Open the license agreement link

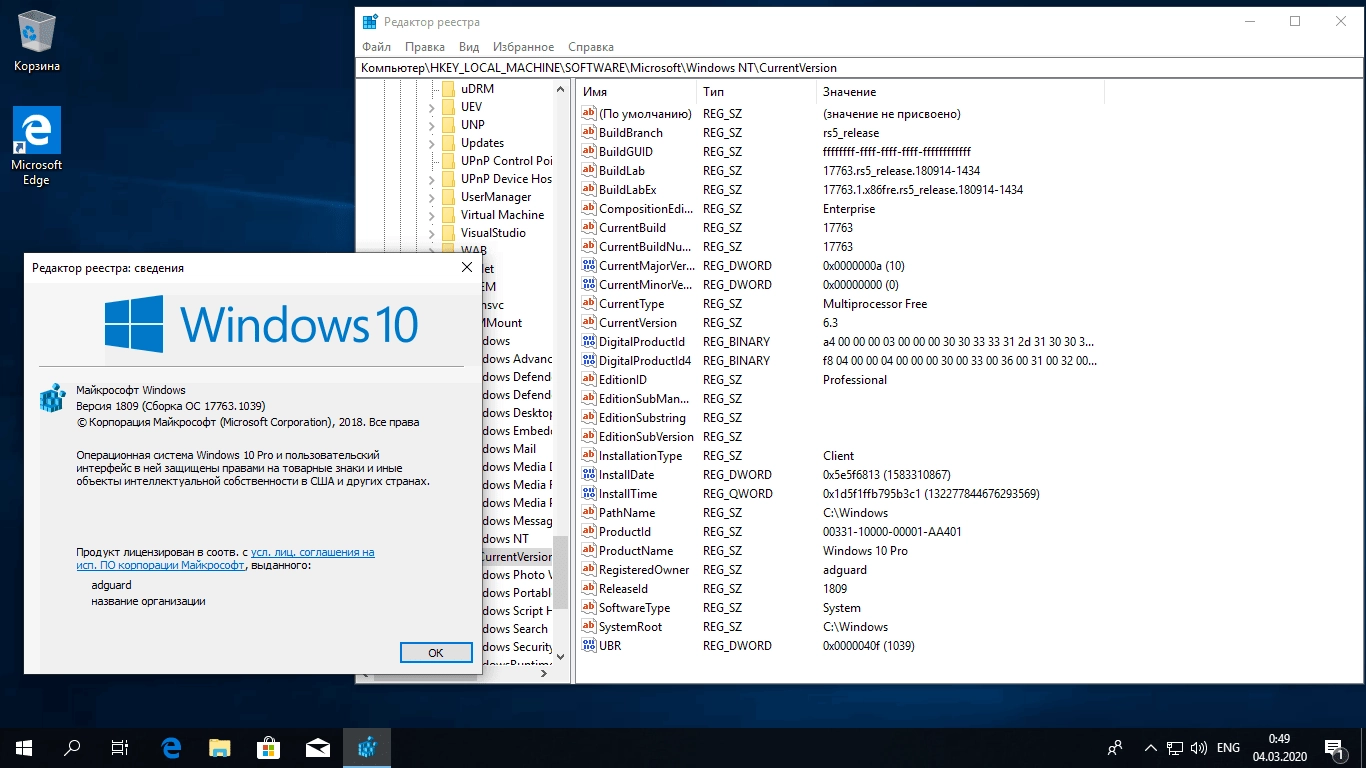(x=226, y=558)
